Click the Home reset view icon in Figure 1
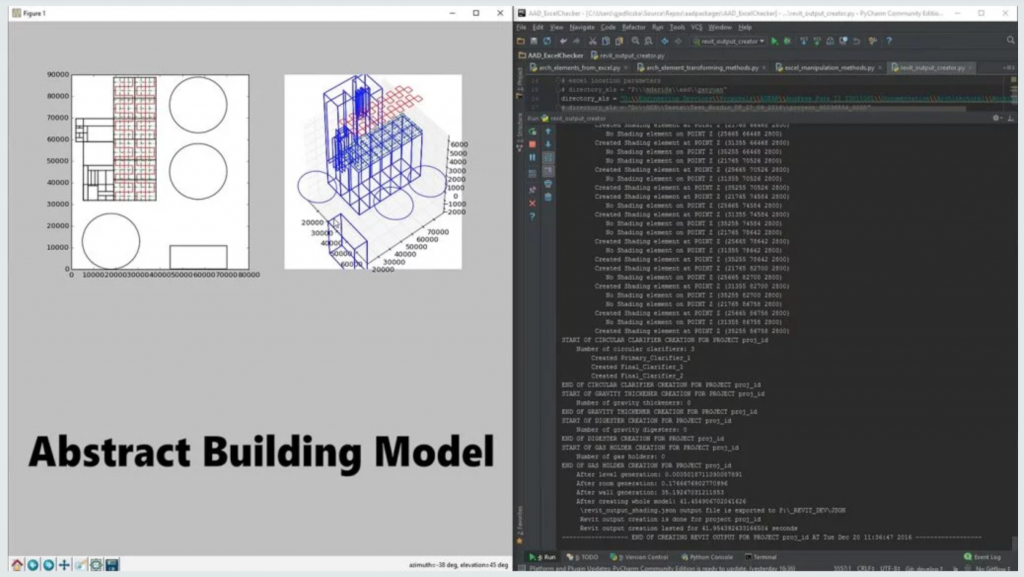Viewport: 1024px width, 577px height. 17,565
